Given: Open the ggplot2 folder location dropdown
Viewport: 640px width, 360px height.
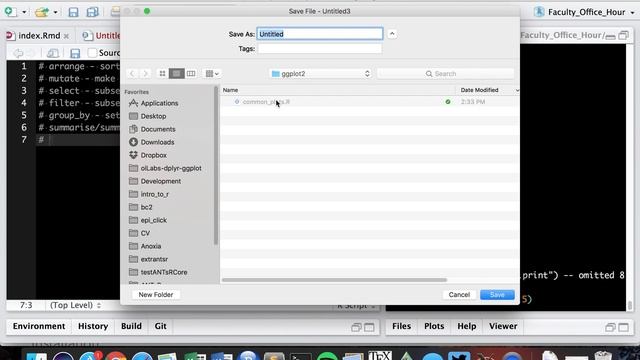Looking at the screenshot, I should [x=320, y=73].
